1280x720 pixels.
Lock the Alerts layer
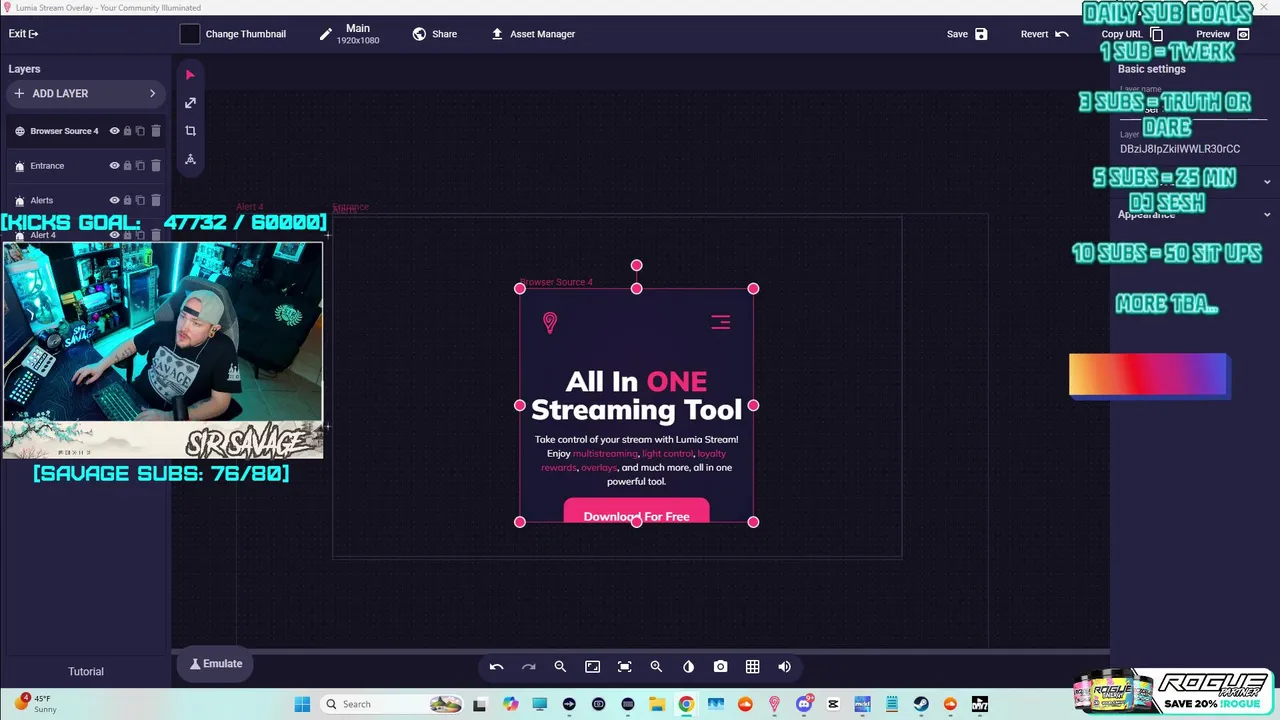127,200
